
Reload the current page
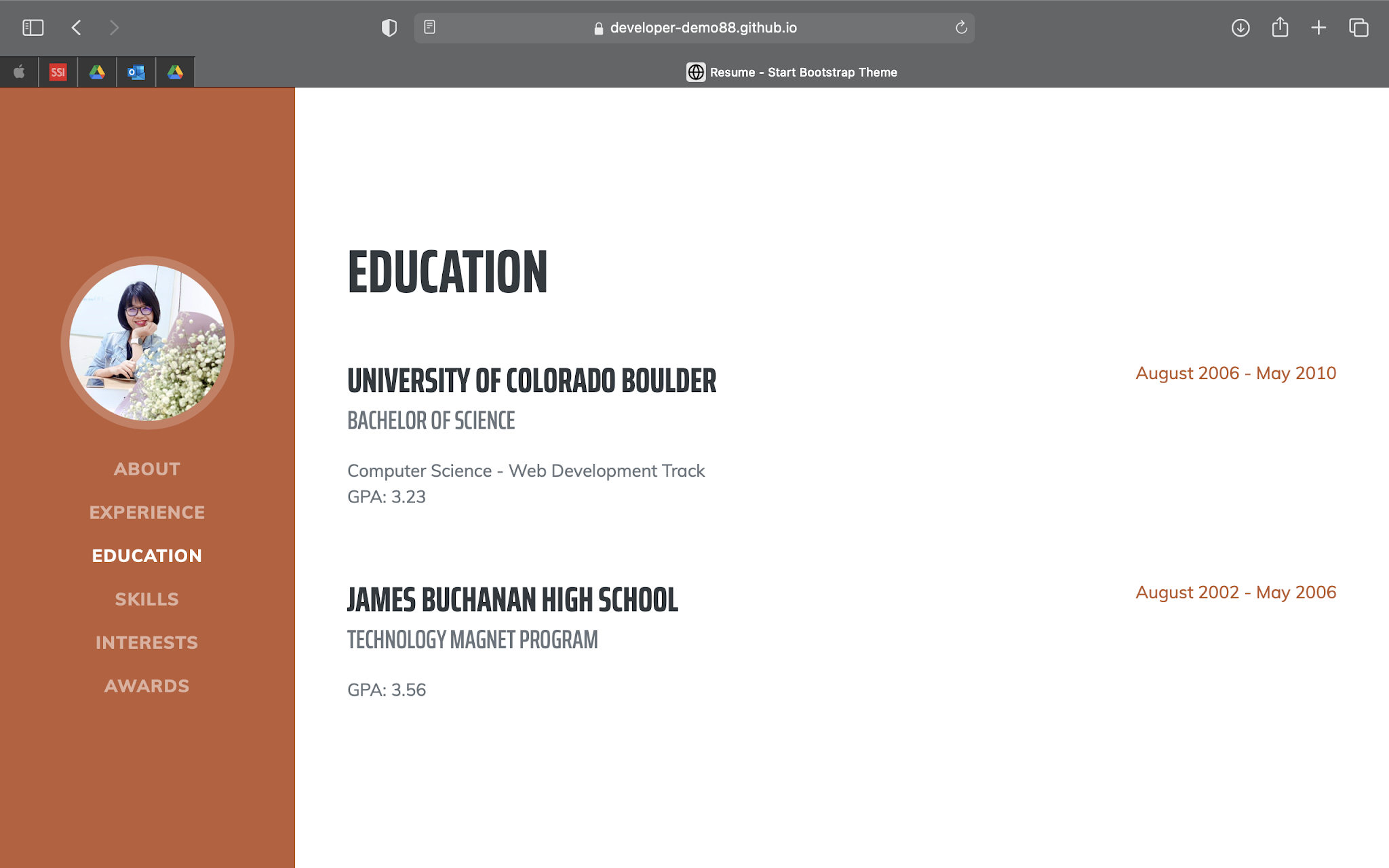(960, 28)
